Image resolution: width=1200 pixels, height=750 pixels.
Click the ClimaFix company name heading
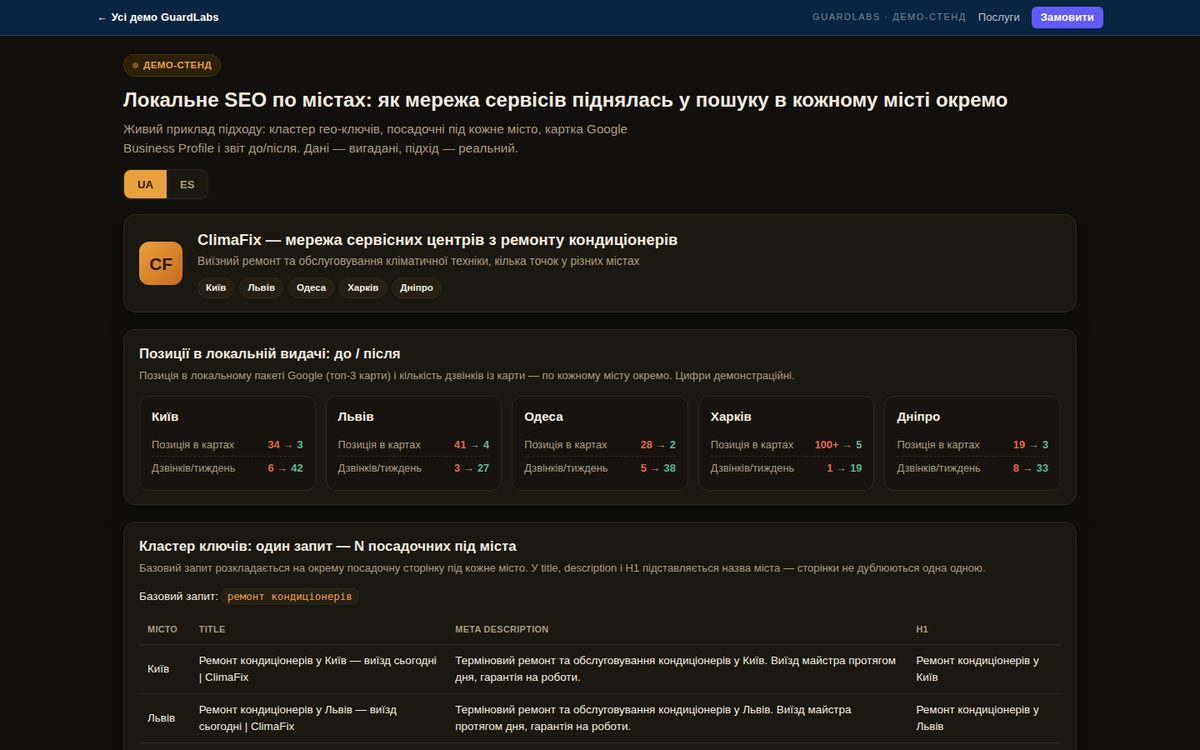pyautogui.click(x=438, y=240)
